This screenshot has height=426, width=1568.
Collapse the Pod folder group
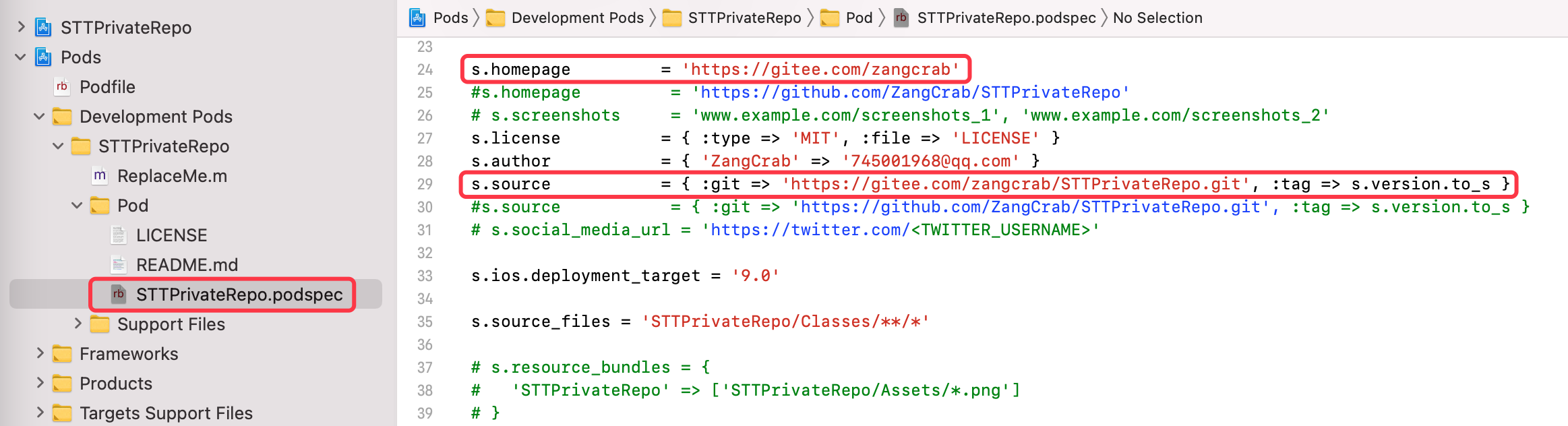tap(77, 206)
